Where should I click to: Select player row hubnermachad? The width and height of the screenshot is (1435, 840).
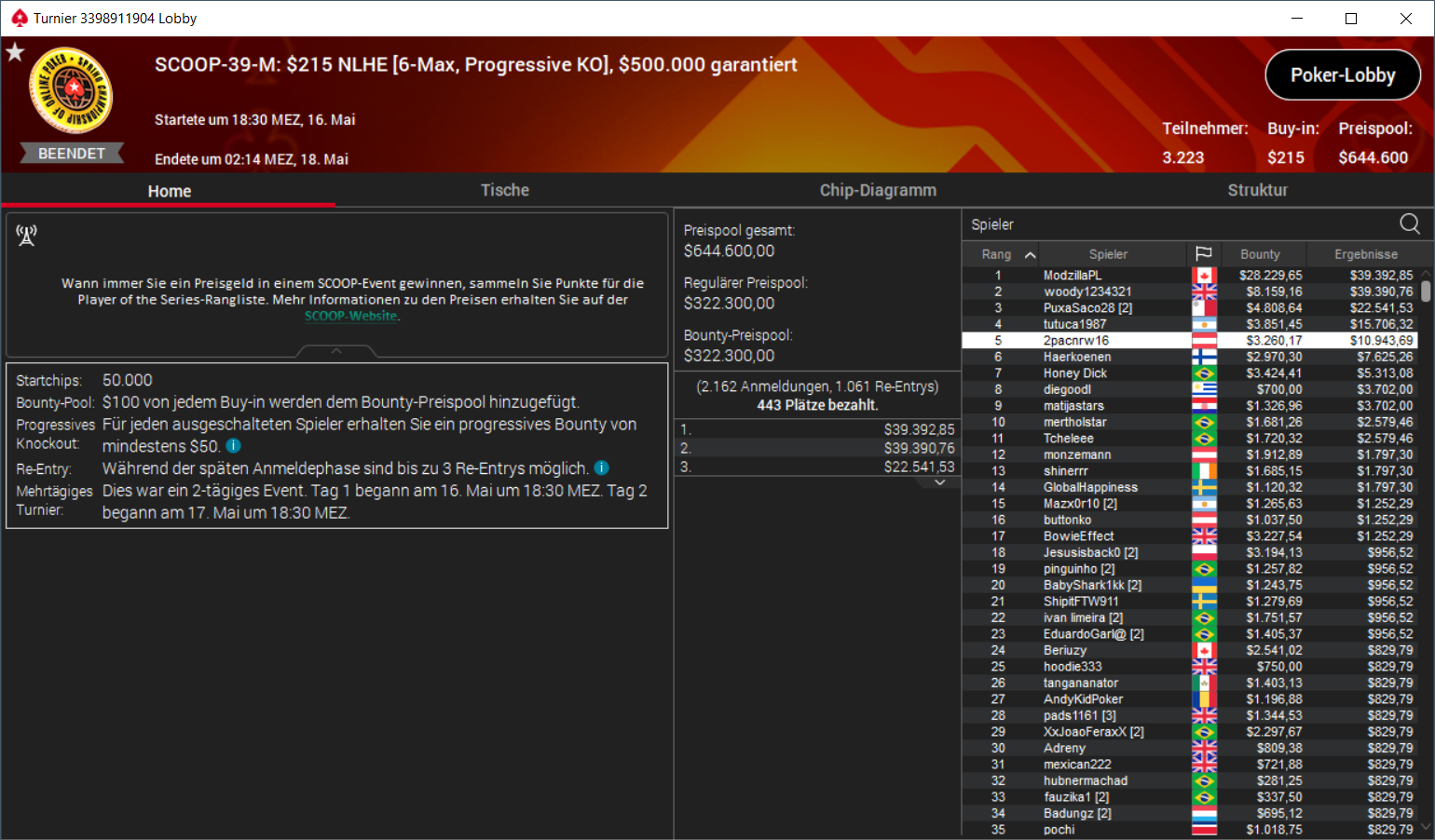point(1190,780)
